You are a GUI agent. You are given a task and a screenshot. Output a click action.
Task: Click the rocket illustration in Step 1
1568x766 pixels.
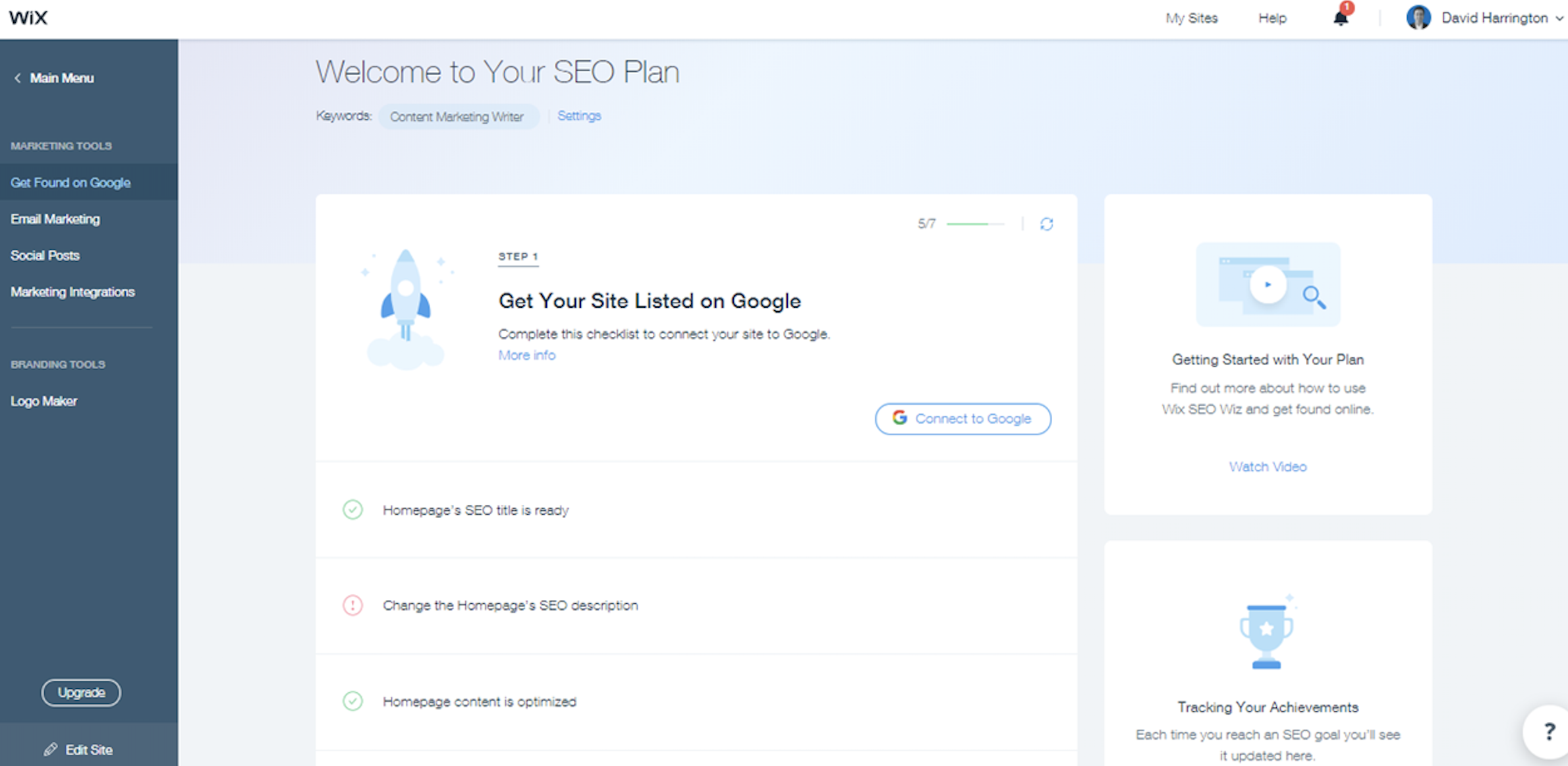(406, 309)
